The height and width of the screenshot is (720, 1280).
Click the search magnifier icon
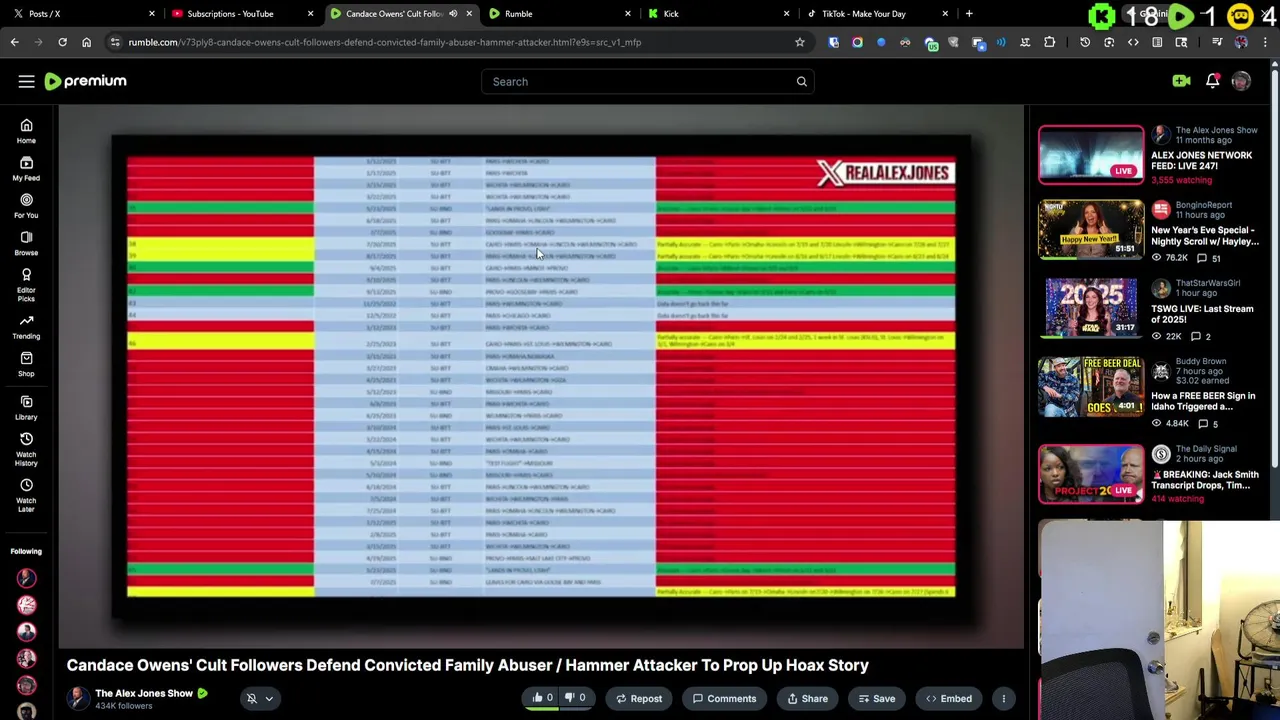pos(801,81)
